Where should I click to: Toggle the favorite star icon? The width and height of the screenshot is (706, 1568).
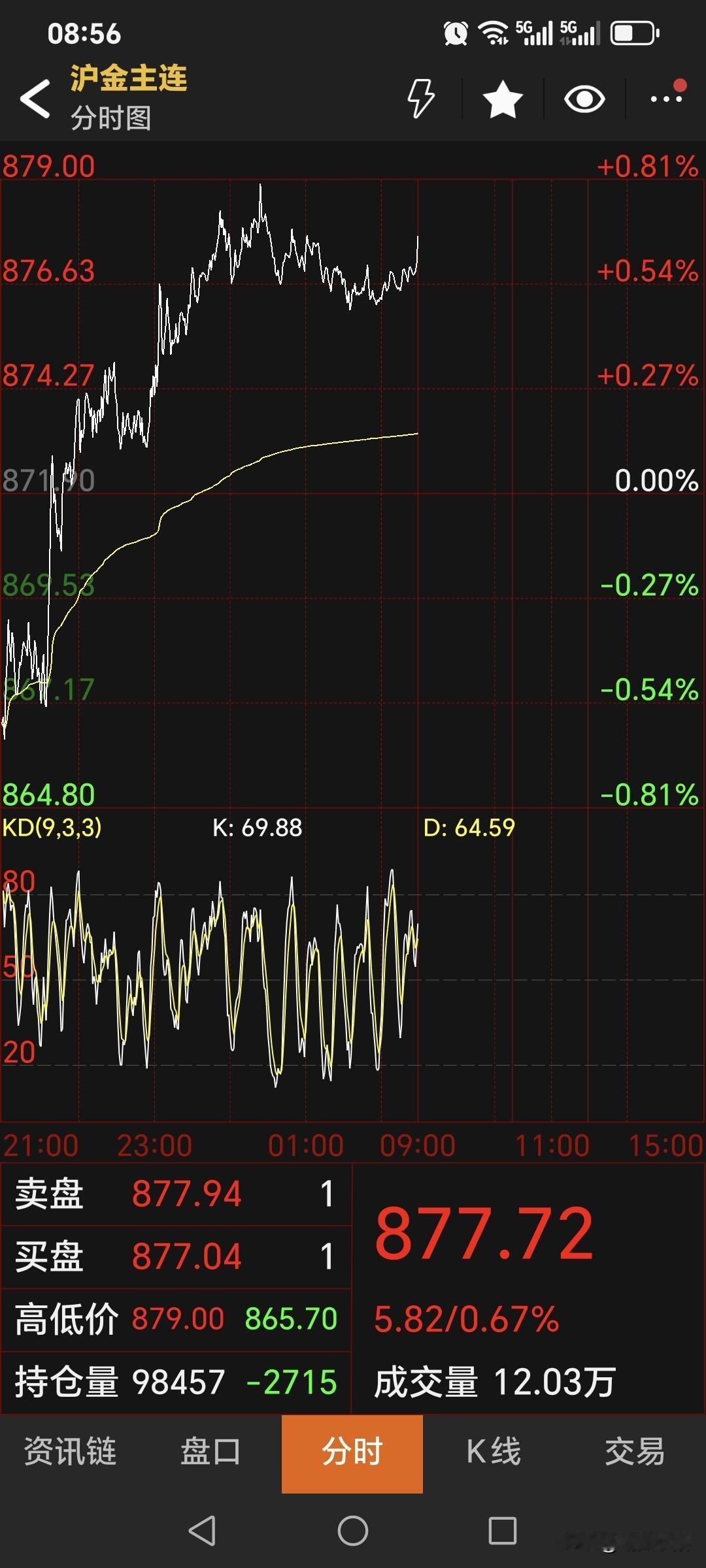(503, 99)
